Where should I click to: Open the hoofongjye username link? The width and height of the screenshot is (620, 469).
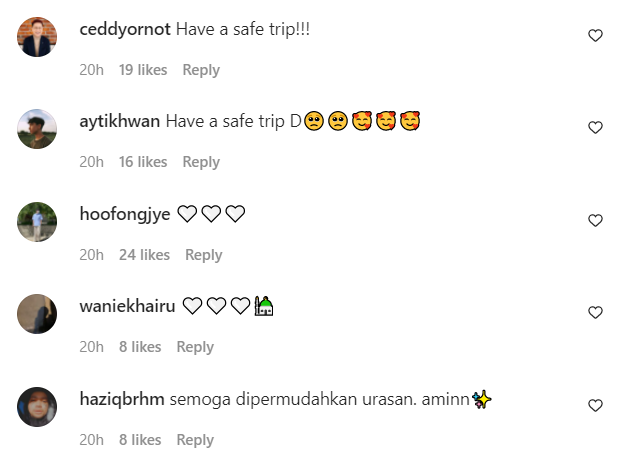[x=125, y=214]
